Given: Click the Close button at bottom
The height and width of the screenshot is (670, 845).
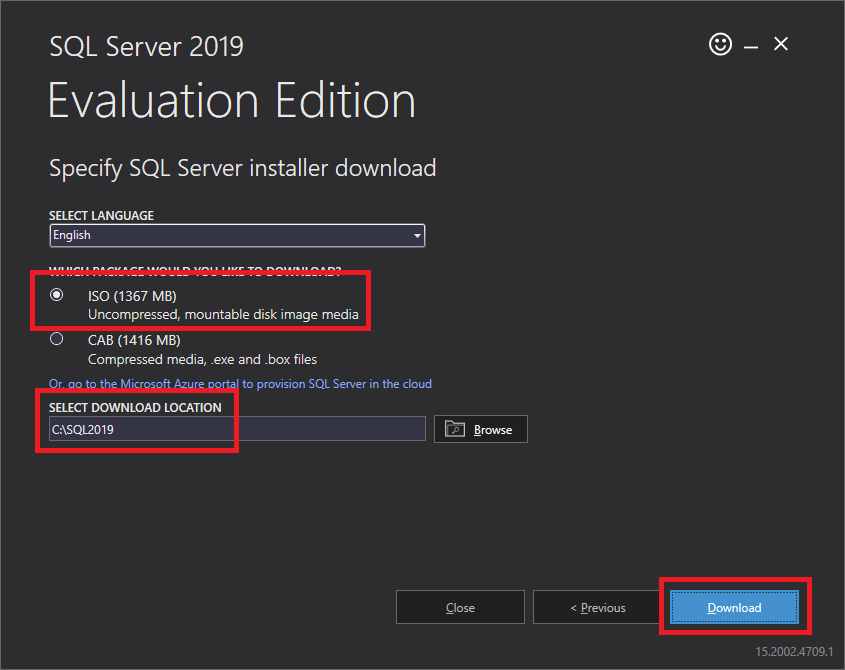Looking at the screenshot, I should pyautogui.click(x=460, y=607).
